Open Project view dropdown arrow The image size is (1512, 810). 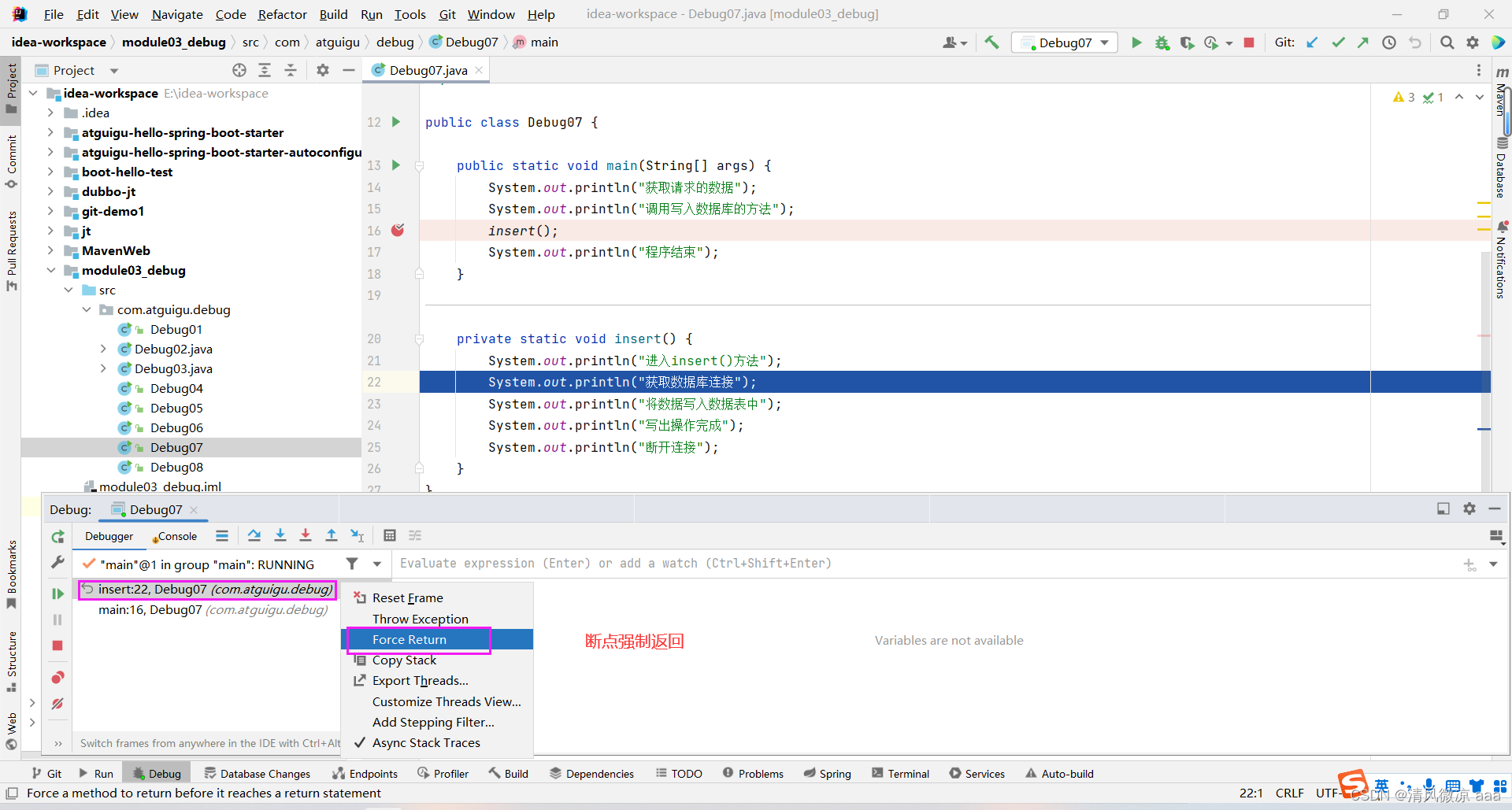(113, 71)
